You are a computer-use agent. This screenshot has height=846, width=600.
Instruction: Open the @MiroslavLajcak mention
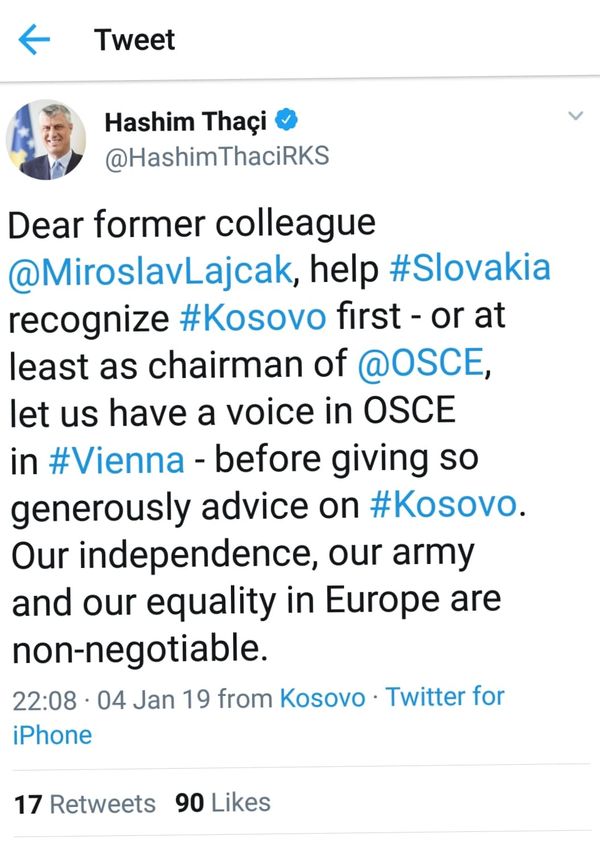tap(151, 270)
